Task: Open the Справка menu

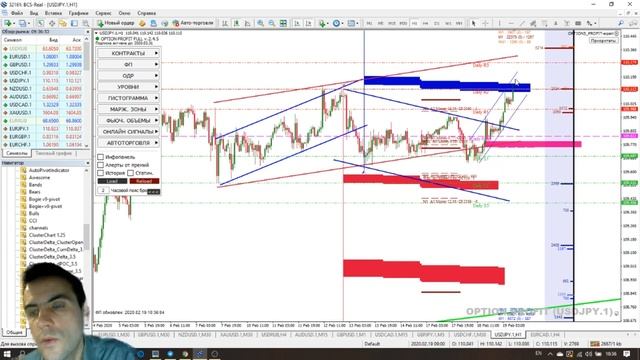Action: coord(147,13)
